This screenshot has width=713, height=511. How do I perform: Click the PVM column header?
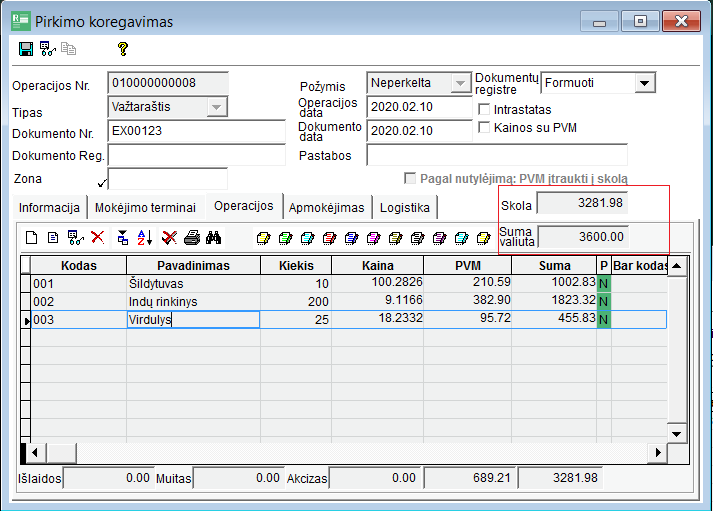[467, 266]
